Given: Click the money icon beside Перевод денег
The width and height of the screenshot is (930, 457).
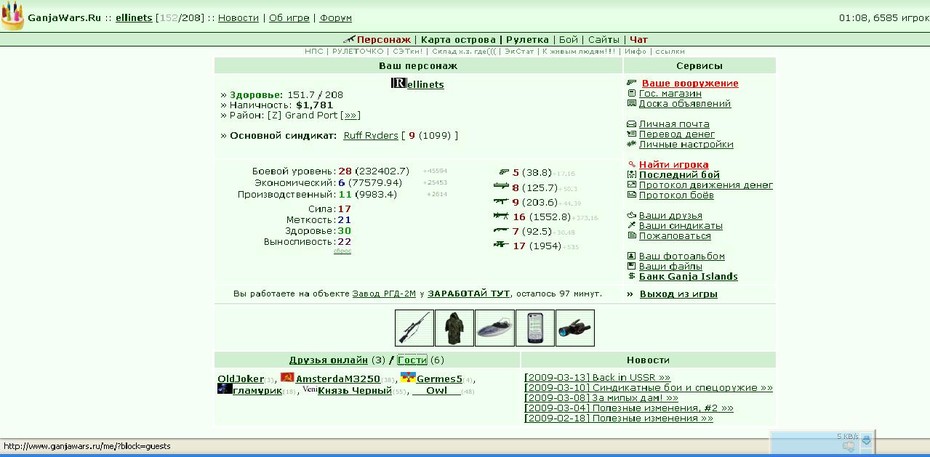Looking at the screenshot, I should click(x=632, y=135).
